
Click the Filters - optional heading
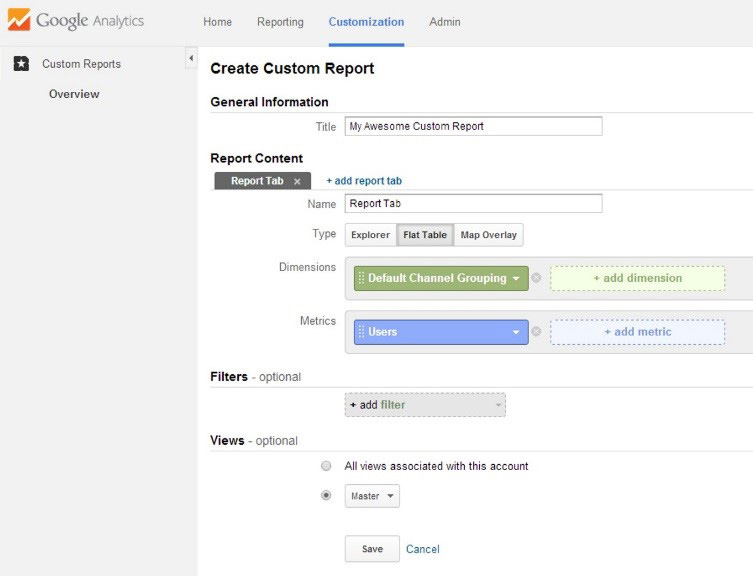pyautogui.click(x=255, y=377)
